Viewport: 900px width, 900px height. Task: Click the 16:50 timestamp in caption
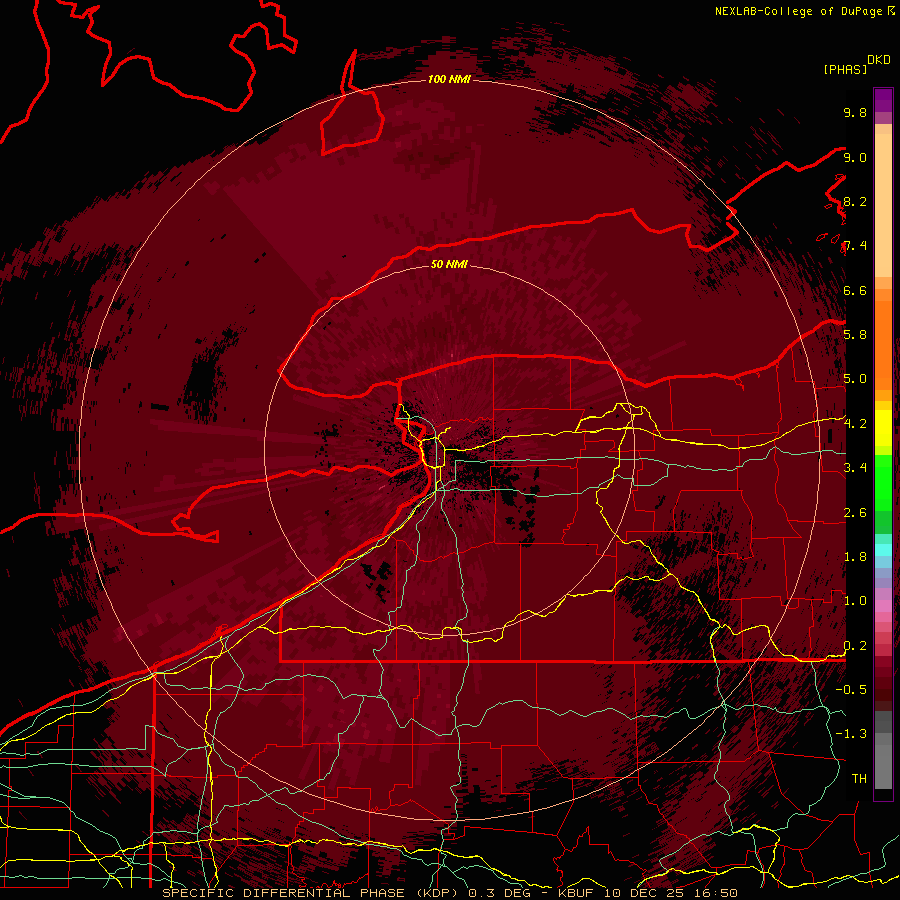[715, 893]
